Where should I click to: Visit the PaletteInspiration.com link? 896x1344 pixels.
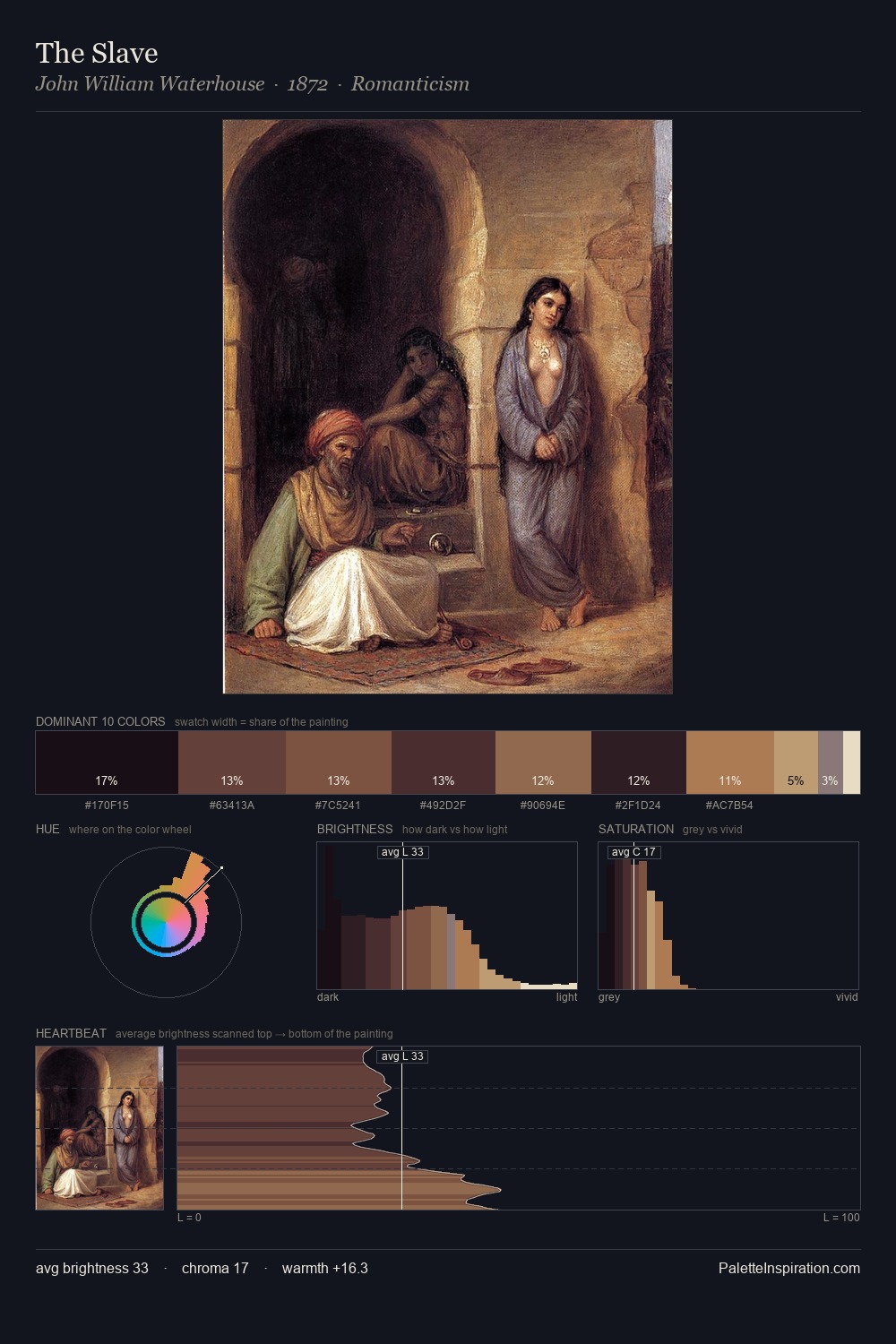(x=789, y=1268)
